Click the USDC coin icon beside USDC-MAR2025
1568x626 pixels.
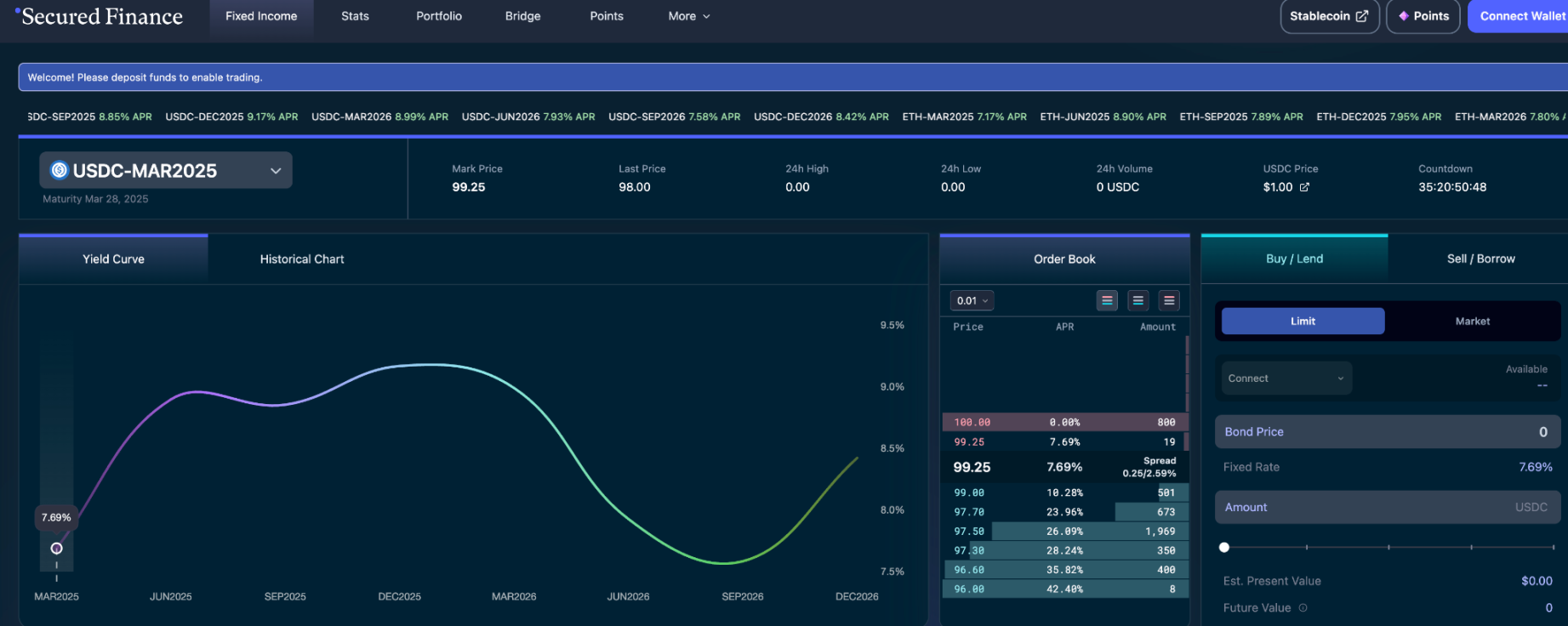60,170
